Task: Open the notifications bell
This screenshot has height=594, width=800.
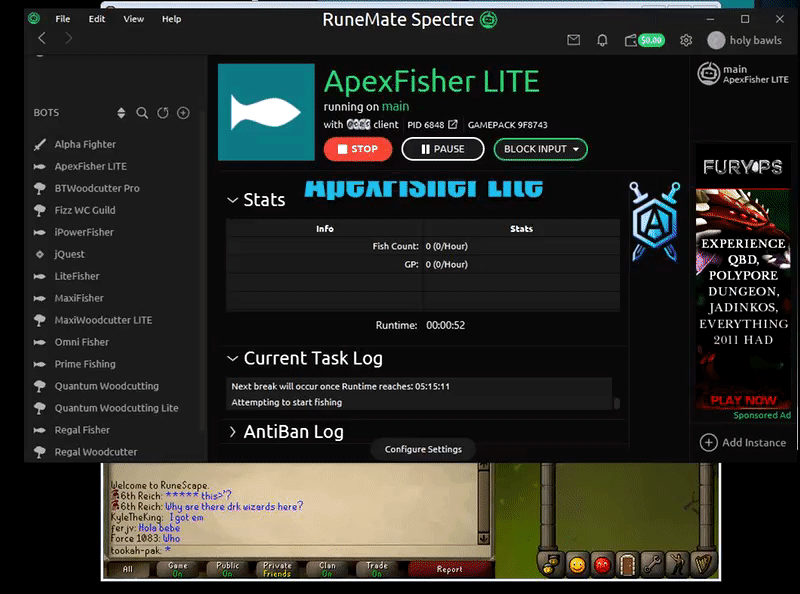Action: [x=602, y=40]
